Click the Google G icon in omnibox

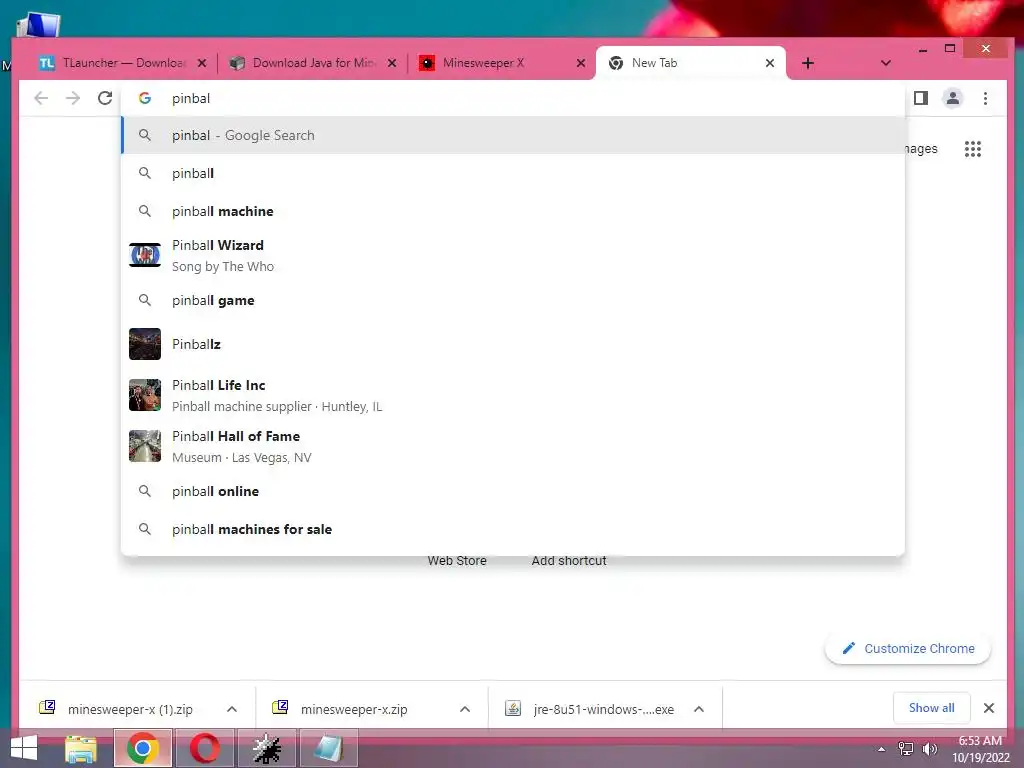click(x=145, y=99)
